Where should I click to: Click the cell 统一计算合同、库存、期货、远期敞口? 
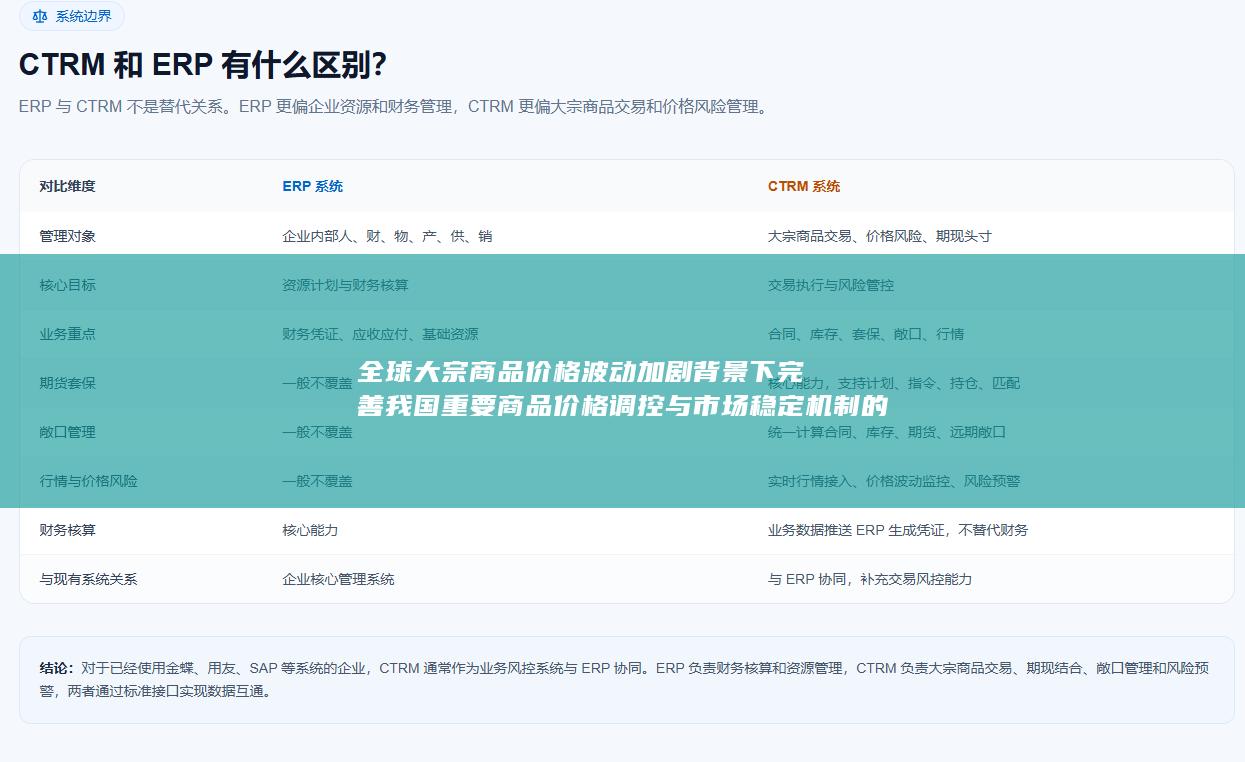click(x=887, y=432)
